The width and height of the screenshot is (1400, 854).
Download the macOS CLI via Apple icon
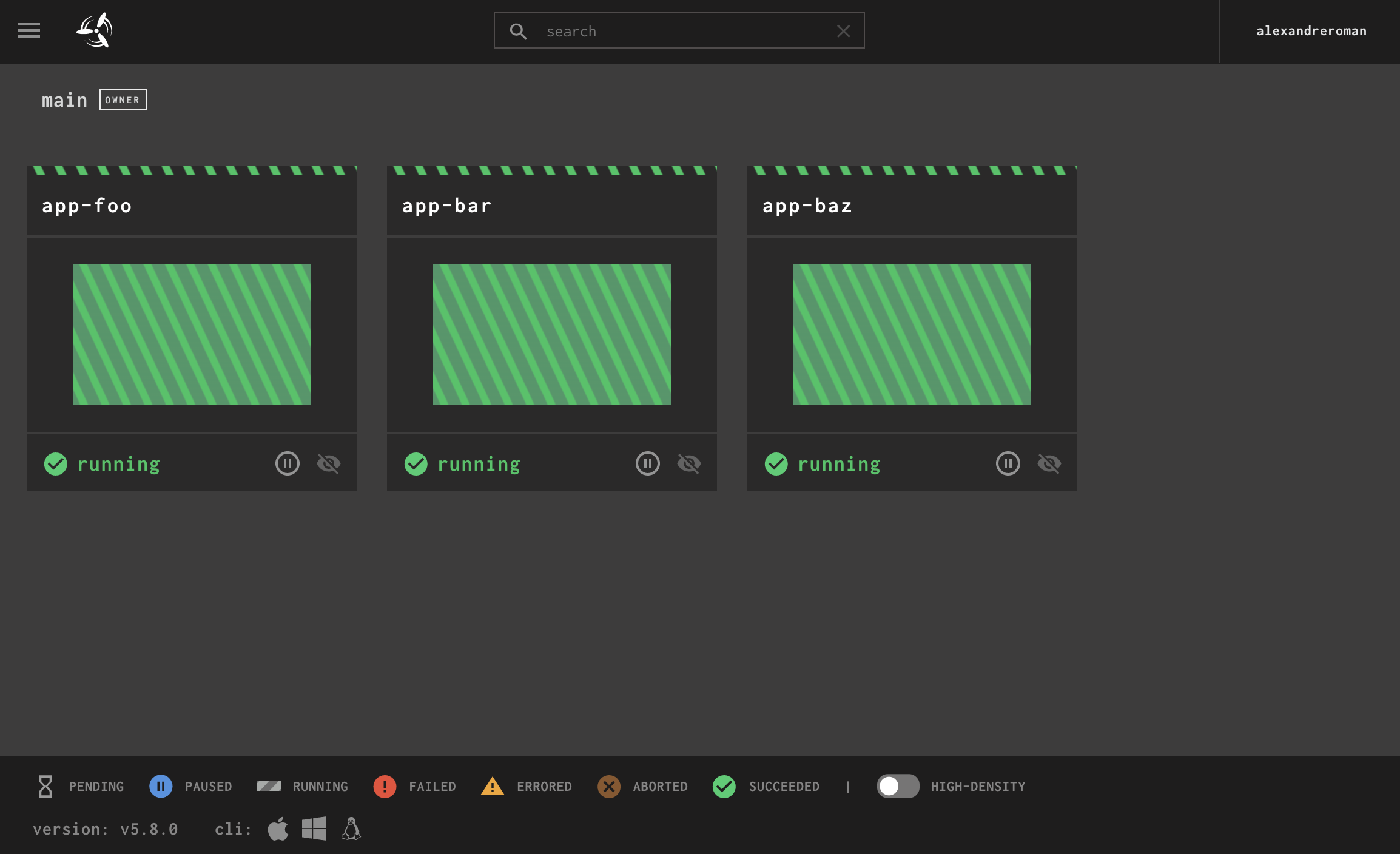278,829
